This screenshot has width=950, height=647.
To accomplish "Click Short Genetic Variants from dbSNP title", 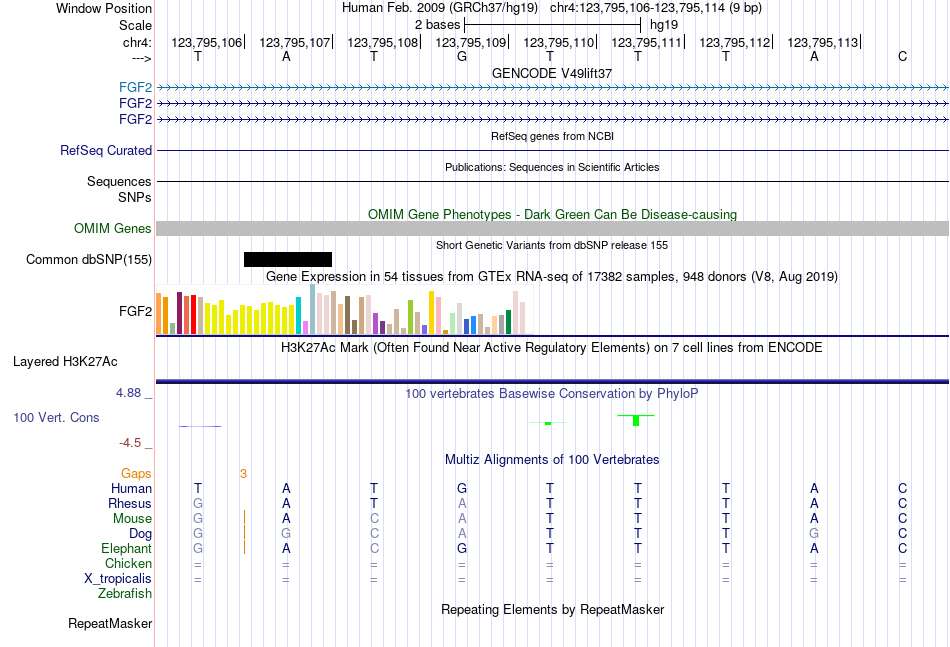I will pos(552,245).
